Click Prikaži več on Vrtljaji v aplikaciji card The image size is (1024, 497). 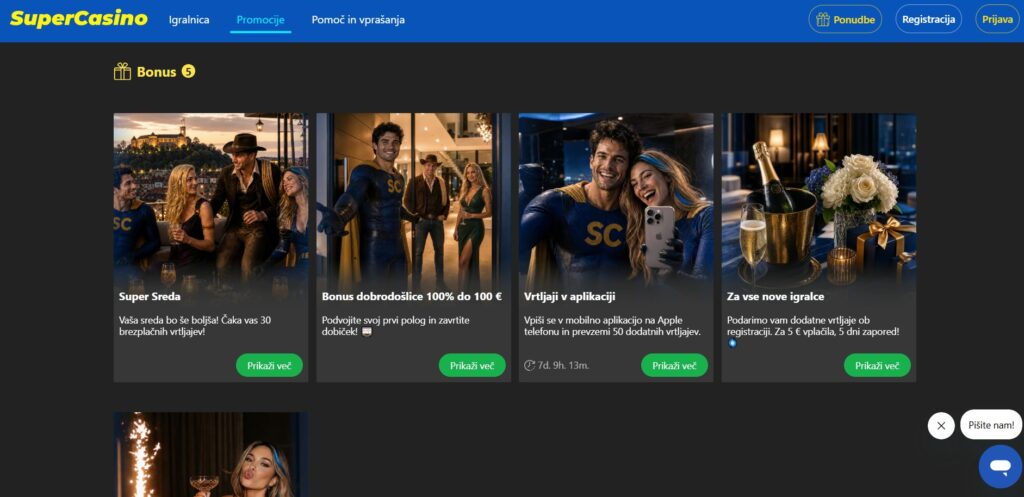[x=675, y=365]
